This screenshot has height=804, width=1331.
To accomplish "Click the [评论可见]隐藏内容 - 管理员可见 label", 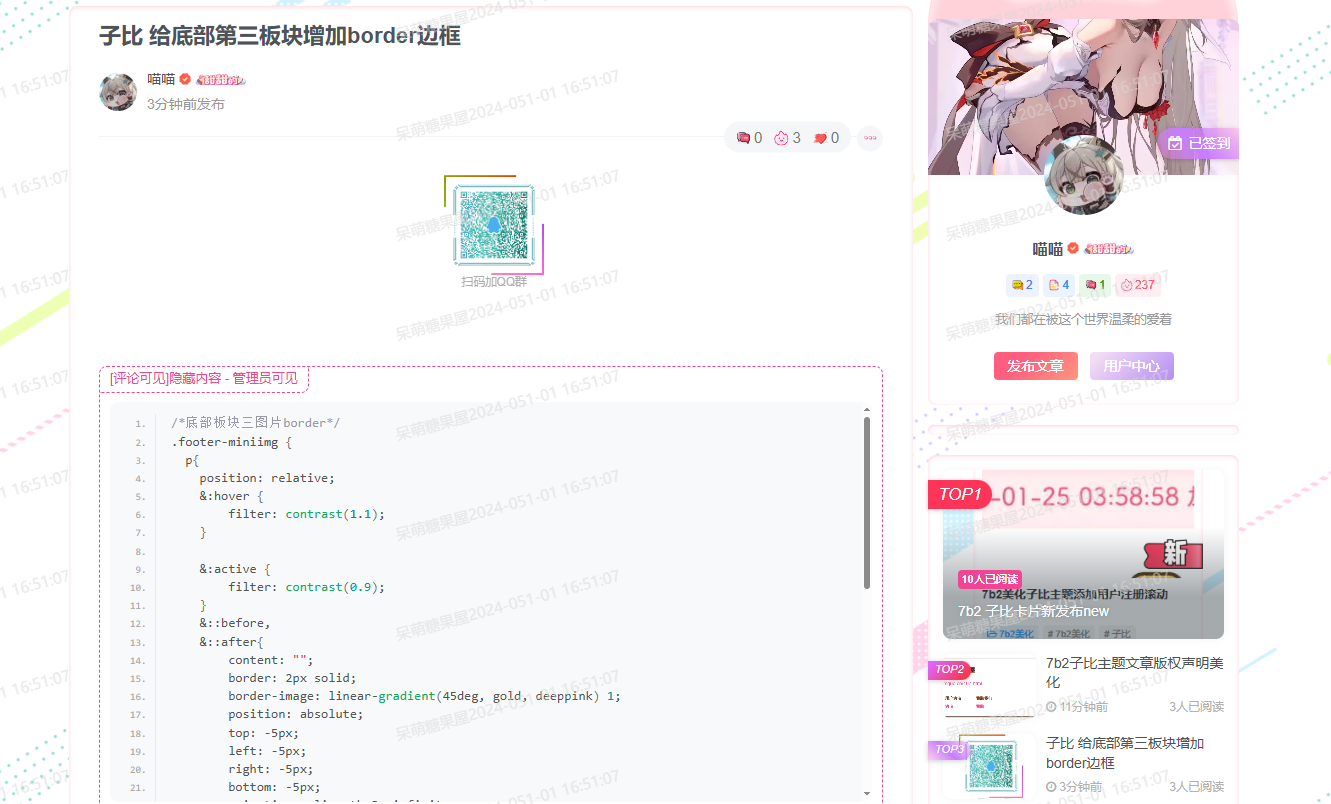I will [x=204, y=378].
